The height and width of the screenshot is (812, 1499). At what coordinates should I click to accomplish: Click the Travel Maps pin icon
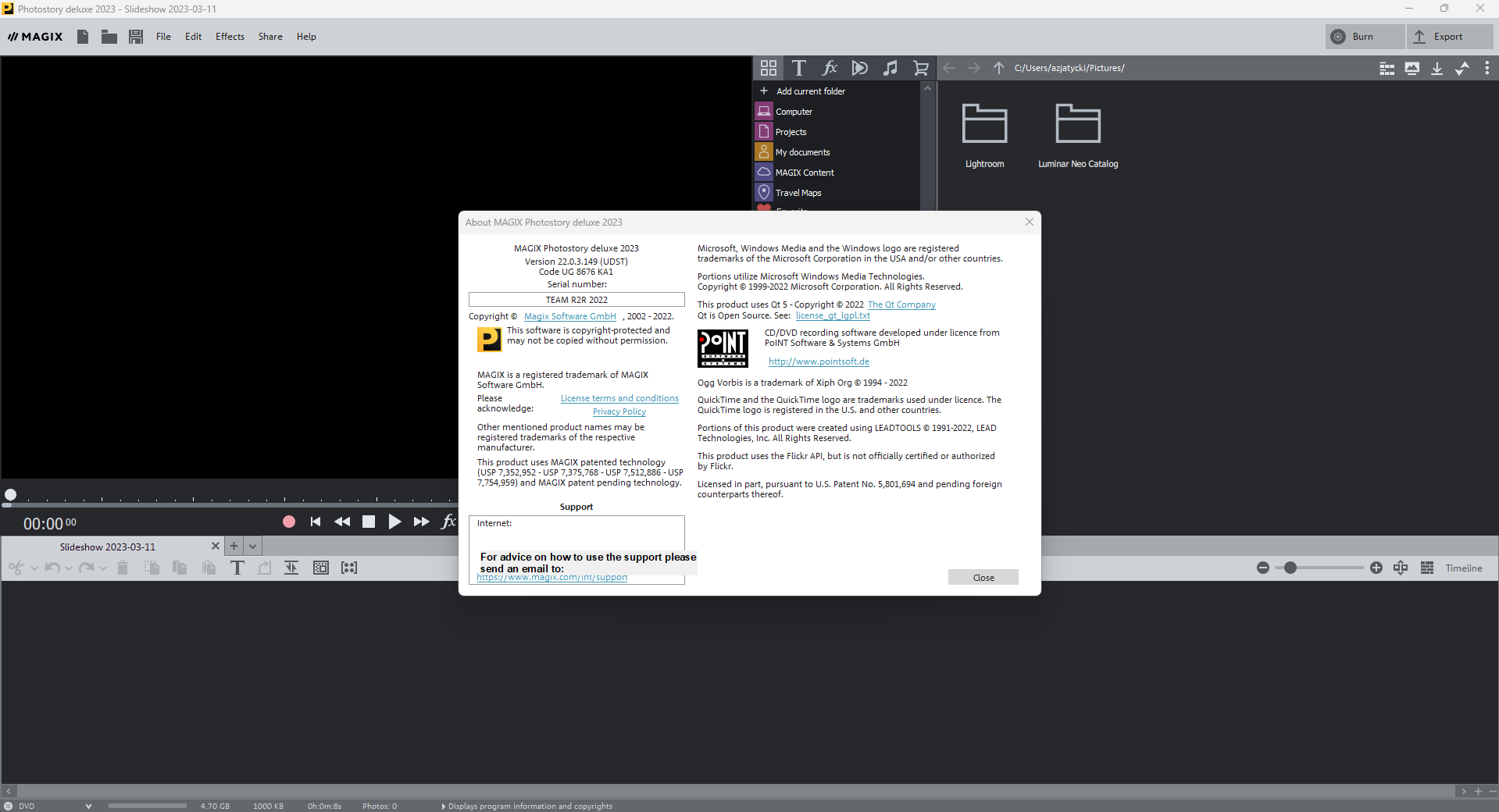click(764, 193)
